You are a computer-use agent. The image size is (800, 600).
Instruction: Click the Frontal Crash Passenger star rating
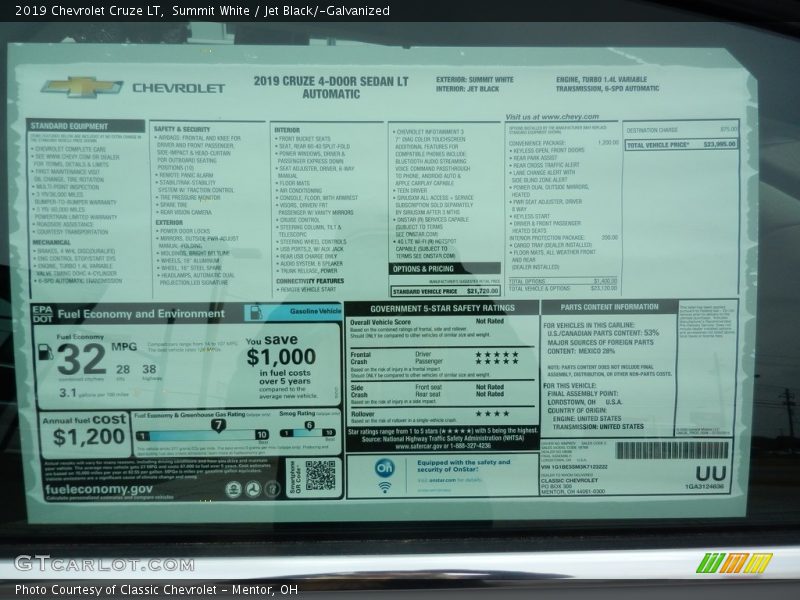point(497,361)
